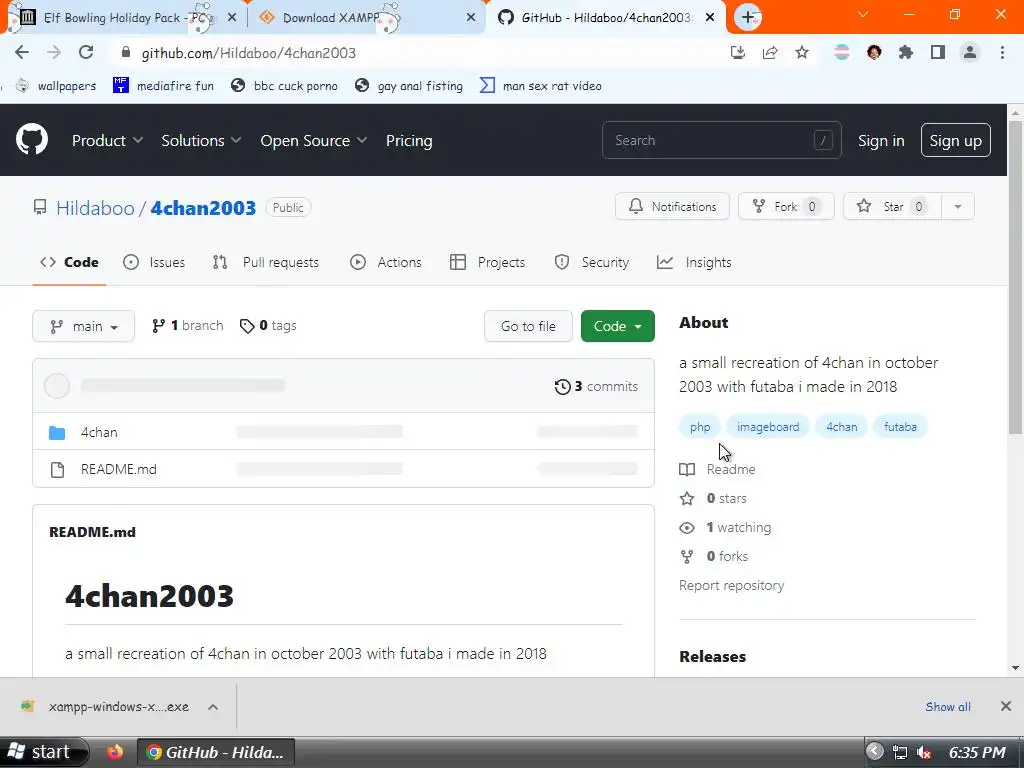Go back to the previous page
This screenshot has width=1024, height=768.
pyautogui.click(x=22, y=53)
